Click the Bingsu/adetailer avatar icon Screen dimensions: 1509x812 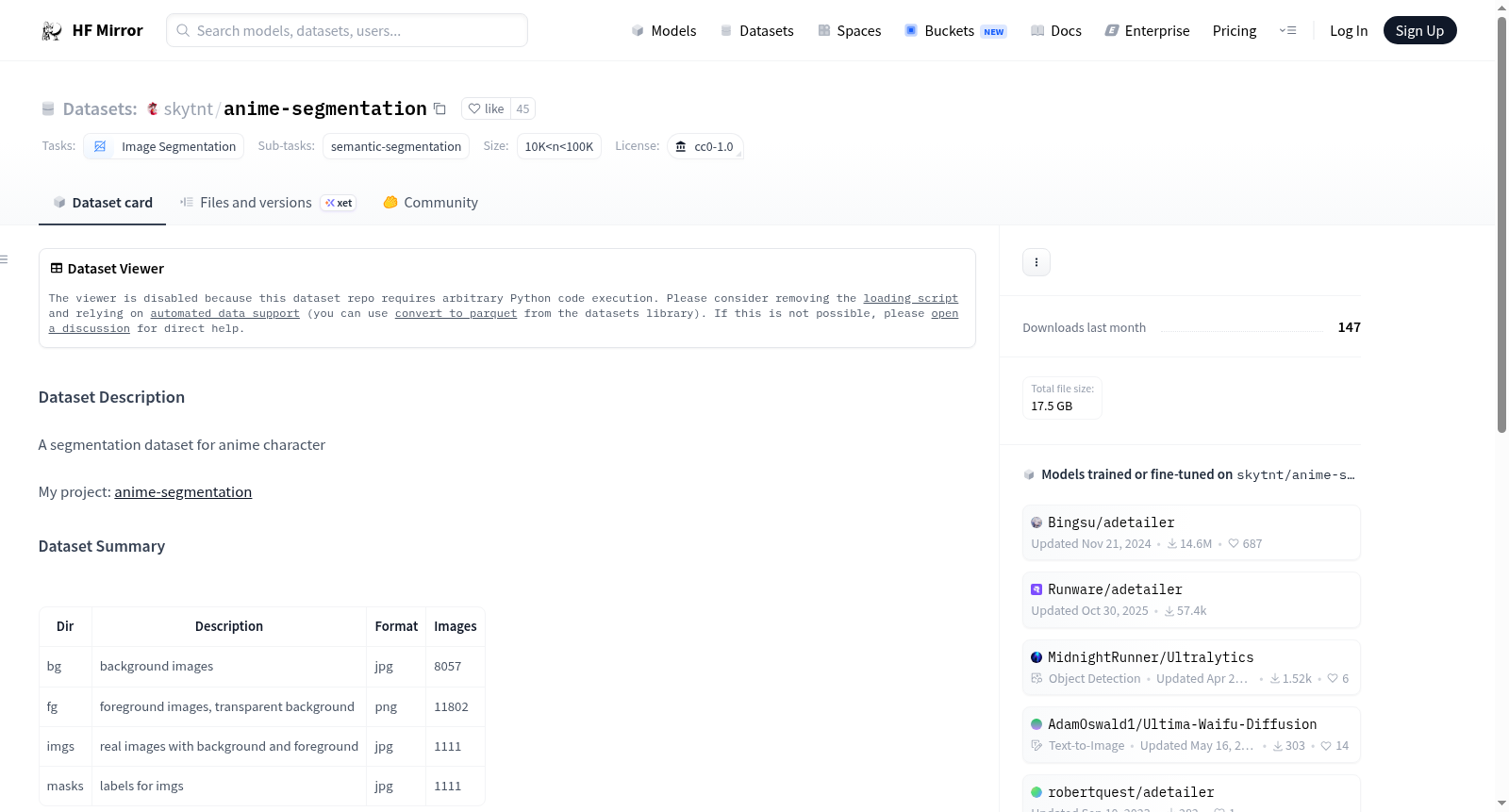1036,522
